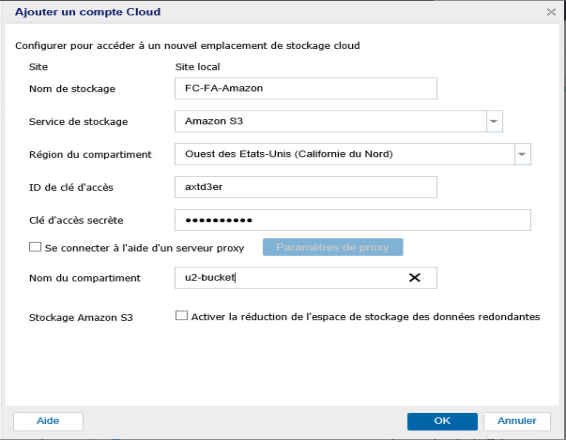This screenshot has width=566, height=440.
Task: Click the proxy server checkbox label text
Action: (144, 248)
